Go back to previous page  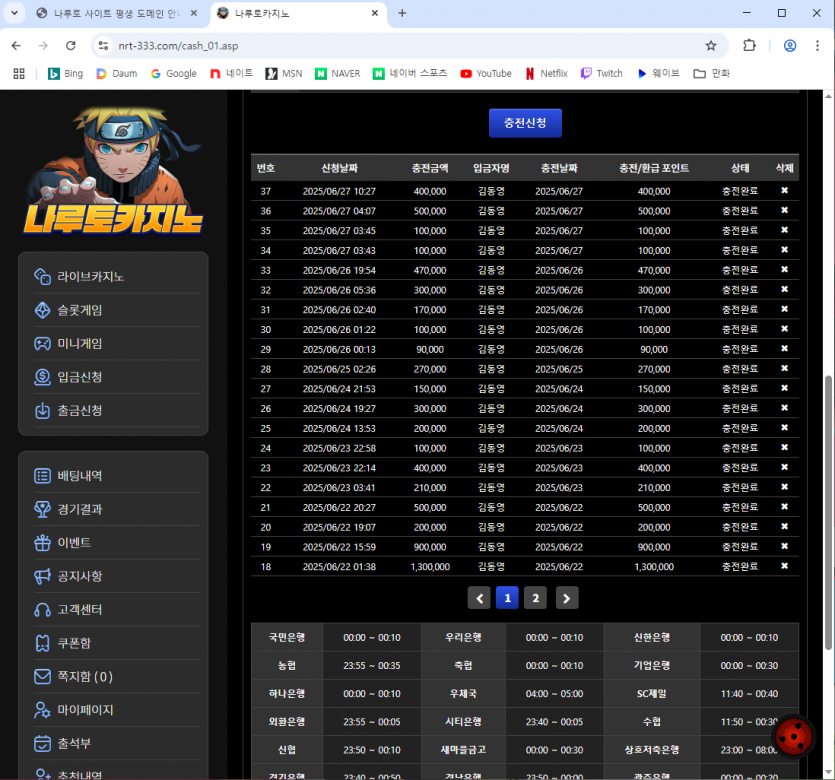click(x=16, y=46)
